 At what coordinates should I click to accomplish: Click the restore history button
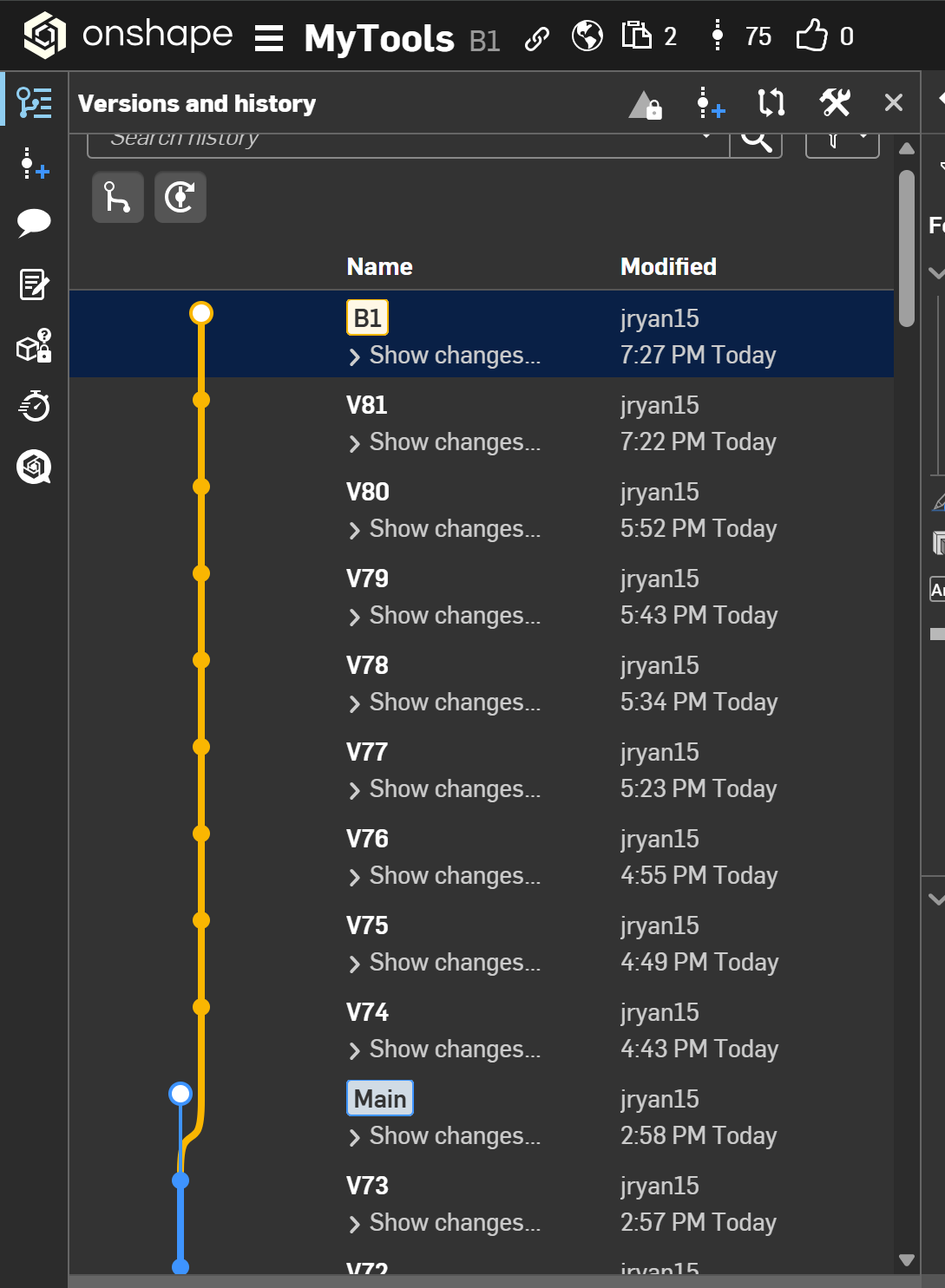pyautogui.click(x=180, y=198)
